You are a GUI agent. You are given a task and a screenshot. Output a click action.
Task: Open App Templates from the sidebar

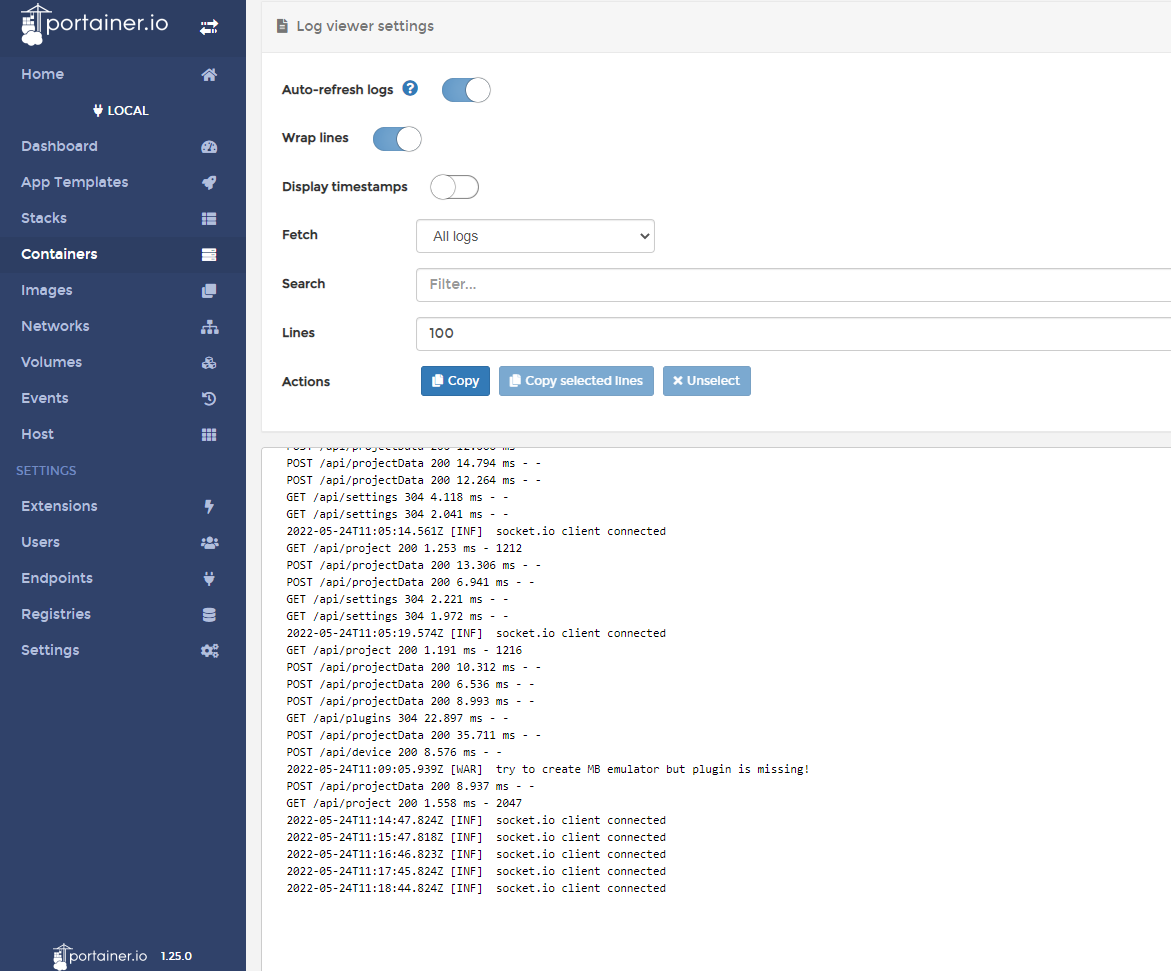pyautogui.click(x=74, y=182)
